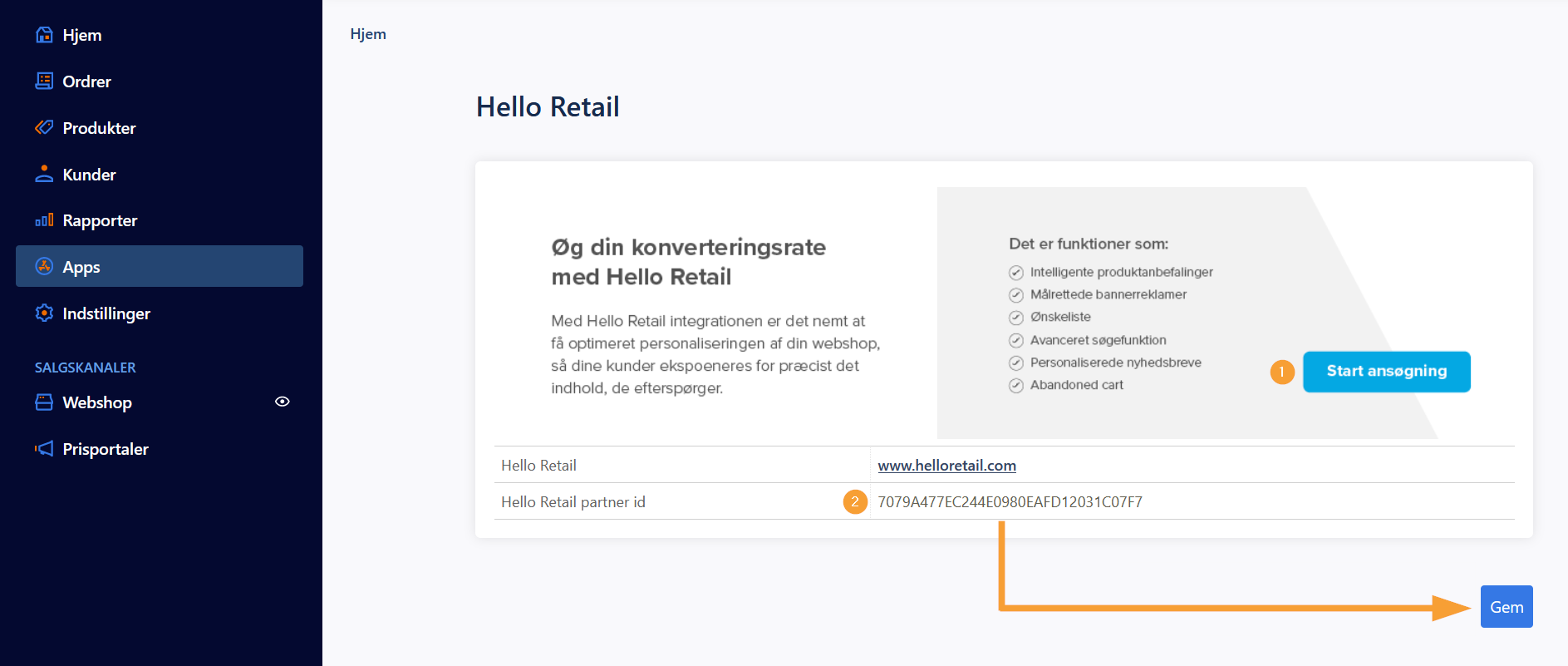Open Indstillinger from sidebar
1568x666 pixels.
pos(160,313)
